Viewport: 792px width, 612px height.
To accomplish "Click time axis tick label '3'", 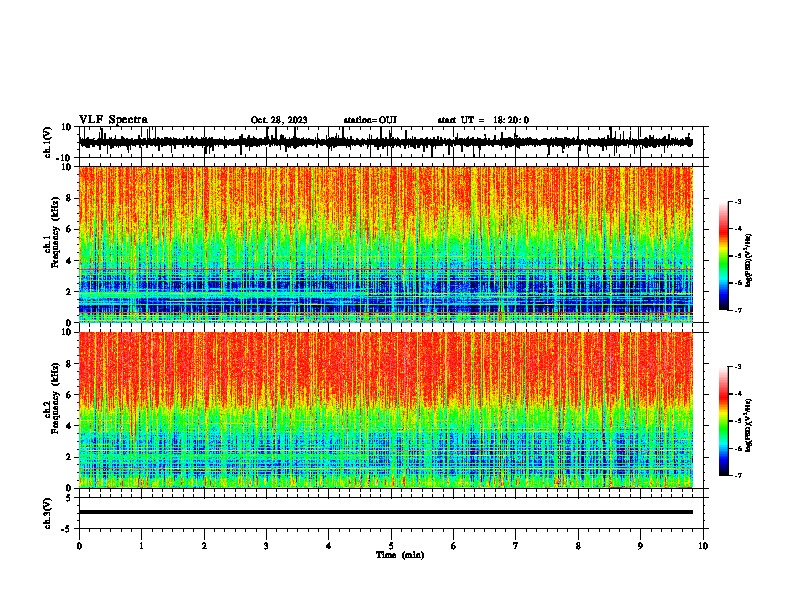I will (x=266, y=546).
